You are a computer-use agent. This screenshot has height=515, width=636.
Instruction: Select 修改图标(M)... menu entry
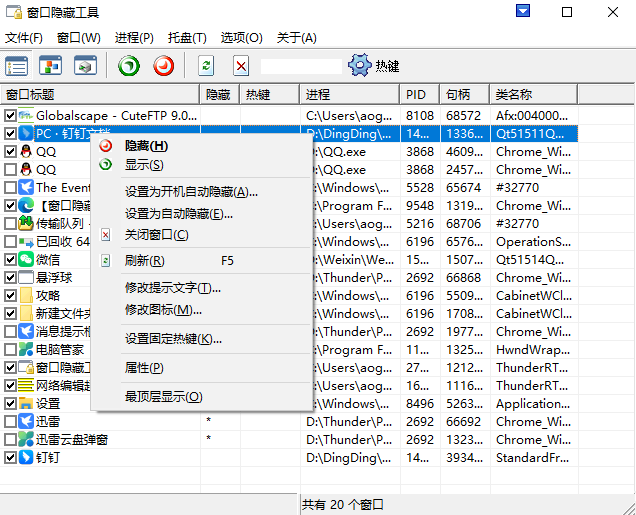coord(202,310)
